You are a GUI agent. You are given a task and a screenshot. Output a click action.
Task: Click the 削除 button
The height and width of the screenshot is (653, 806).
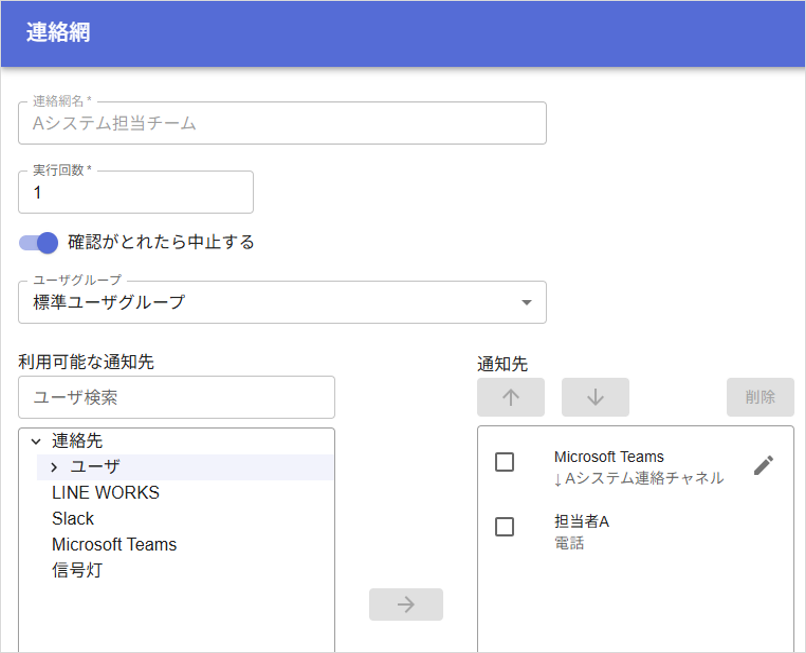tap(760, 397)
